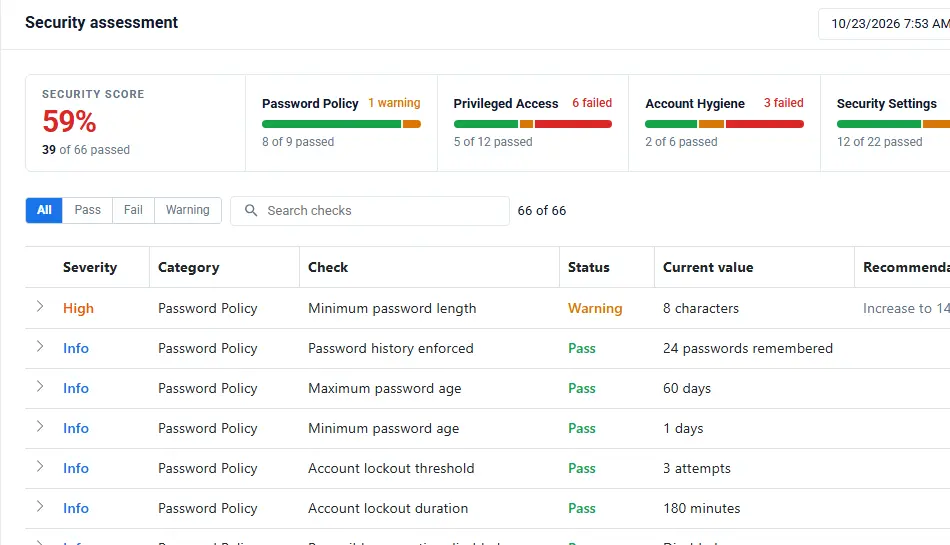950x545 pixels.
Task: Sort by the Status column header
Action: coord(588,267)
